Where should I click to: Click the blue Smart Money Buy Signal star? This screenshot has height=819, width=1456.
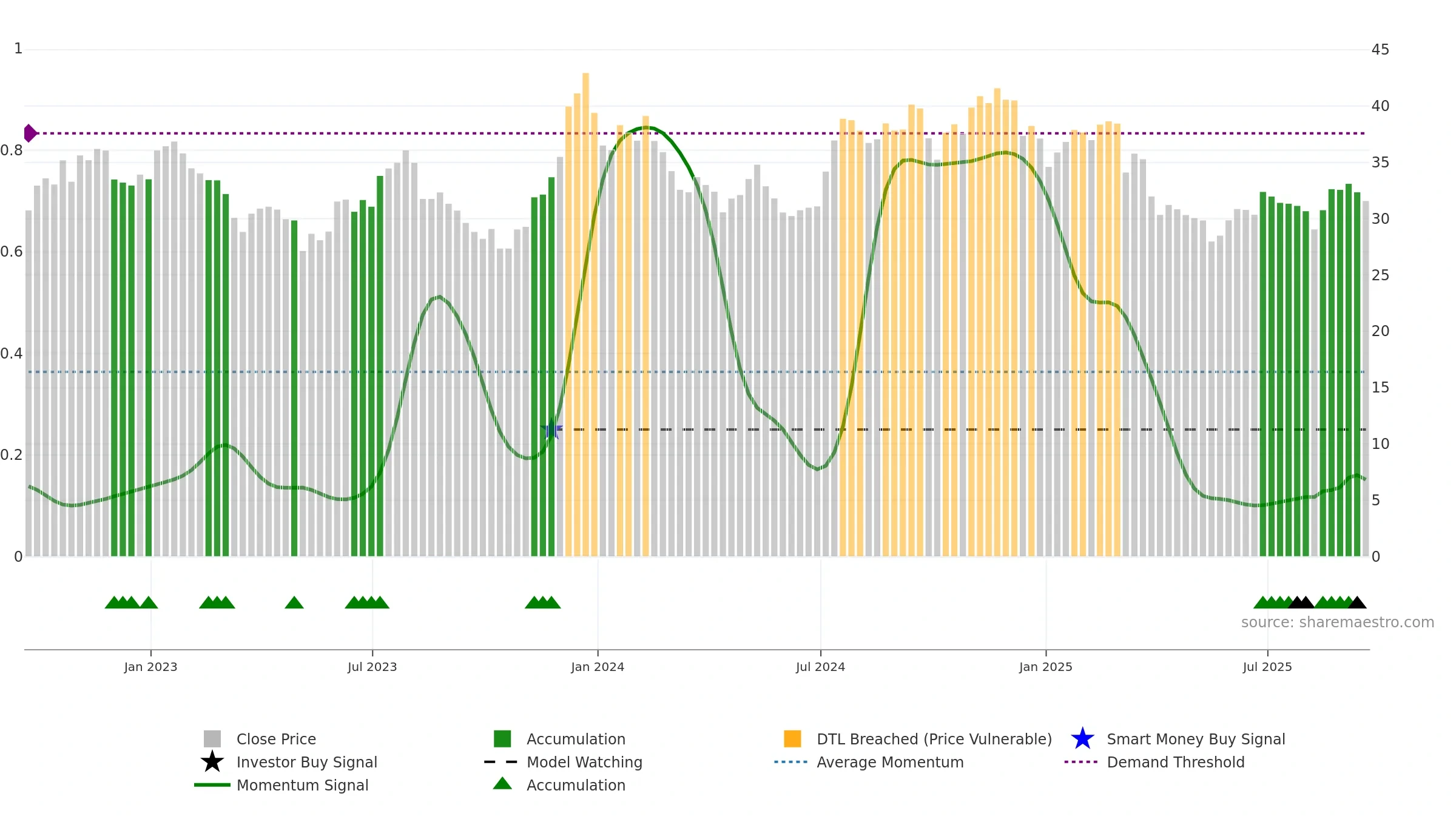click(1083, 739)
